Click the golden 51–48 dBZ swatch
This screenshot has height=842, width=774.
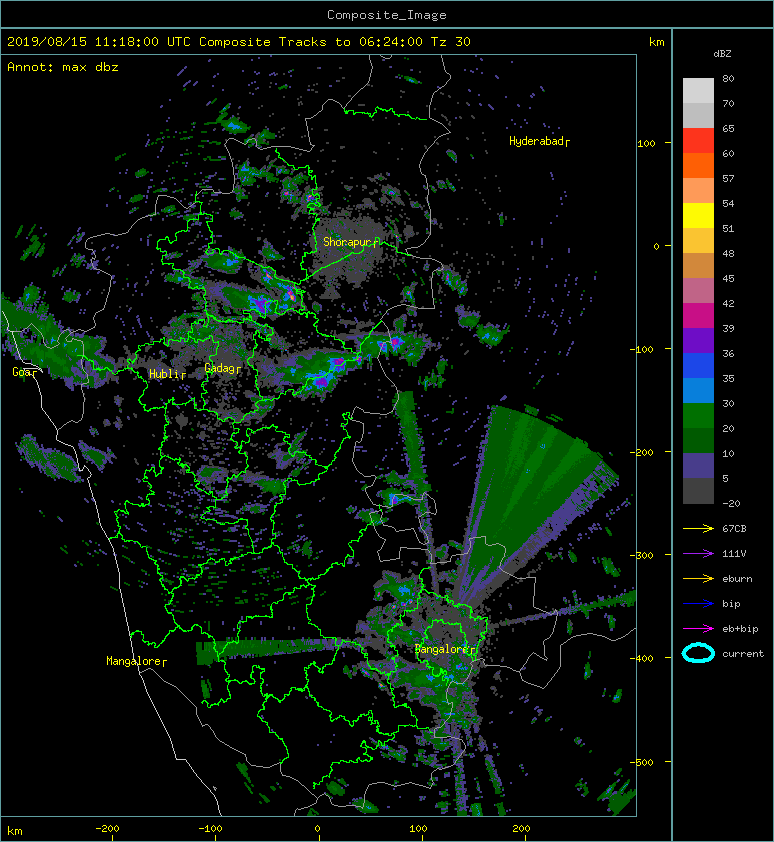(x=698, y=241)
